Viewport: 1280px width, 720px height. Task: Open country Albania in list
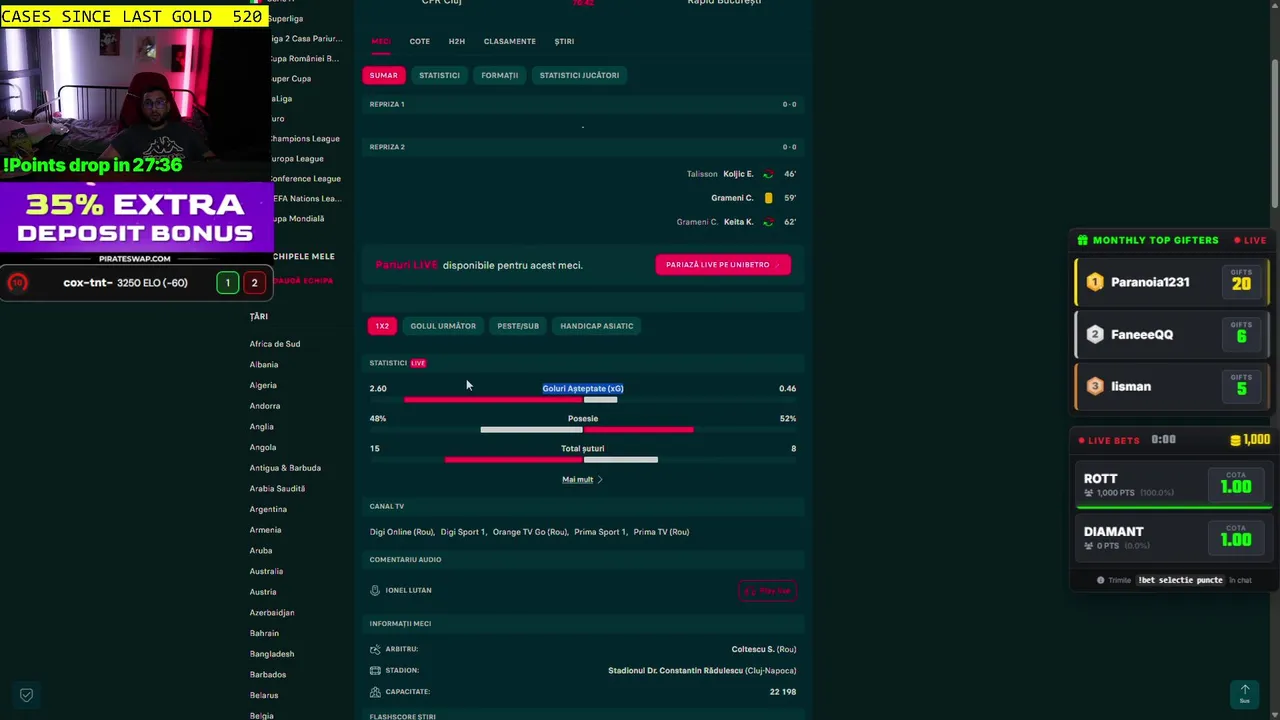coord(264,364)
